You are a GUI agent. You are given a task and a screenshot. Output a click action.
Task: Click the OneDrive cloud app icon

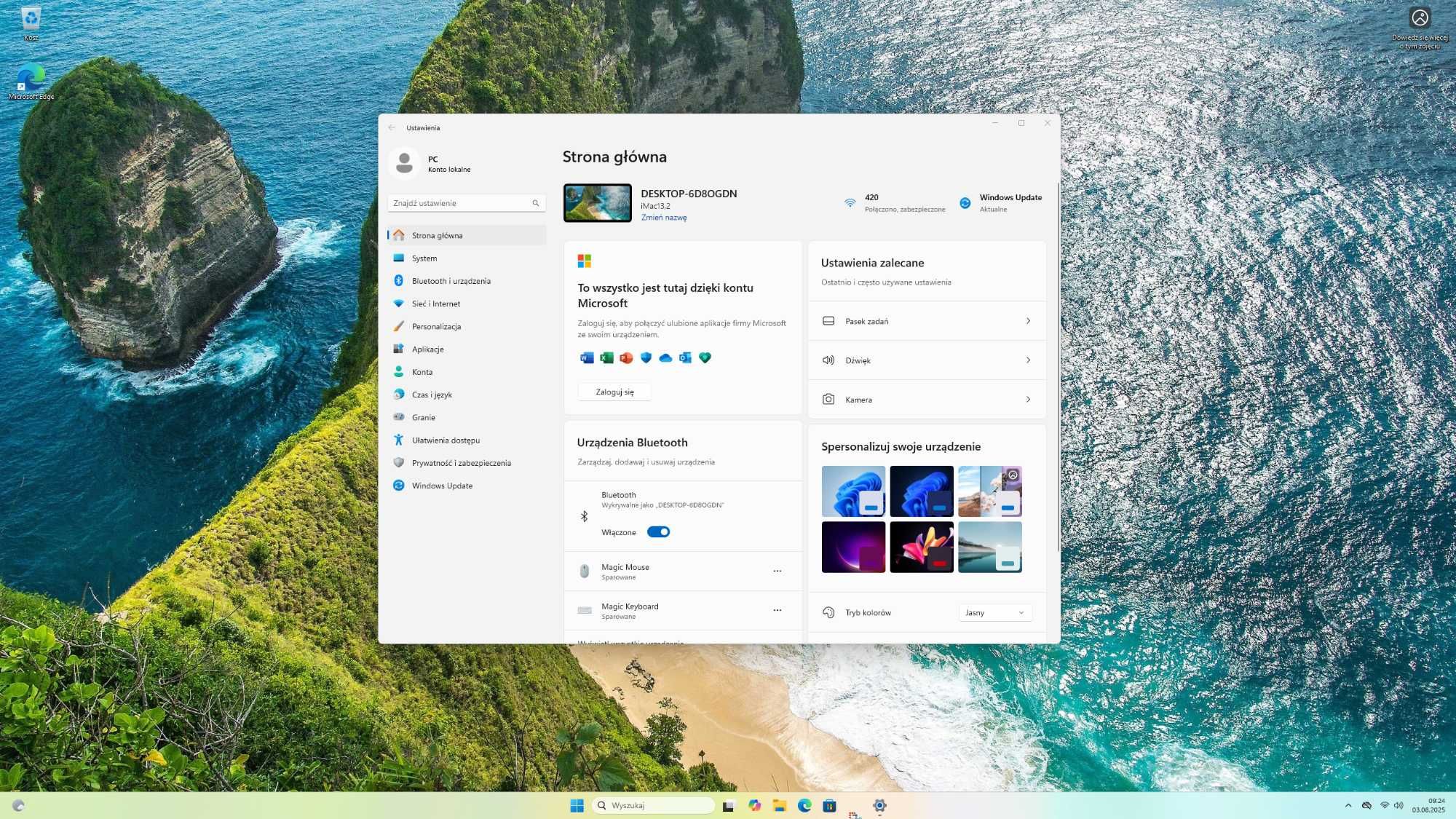(665, 357)
